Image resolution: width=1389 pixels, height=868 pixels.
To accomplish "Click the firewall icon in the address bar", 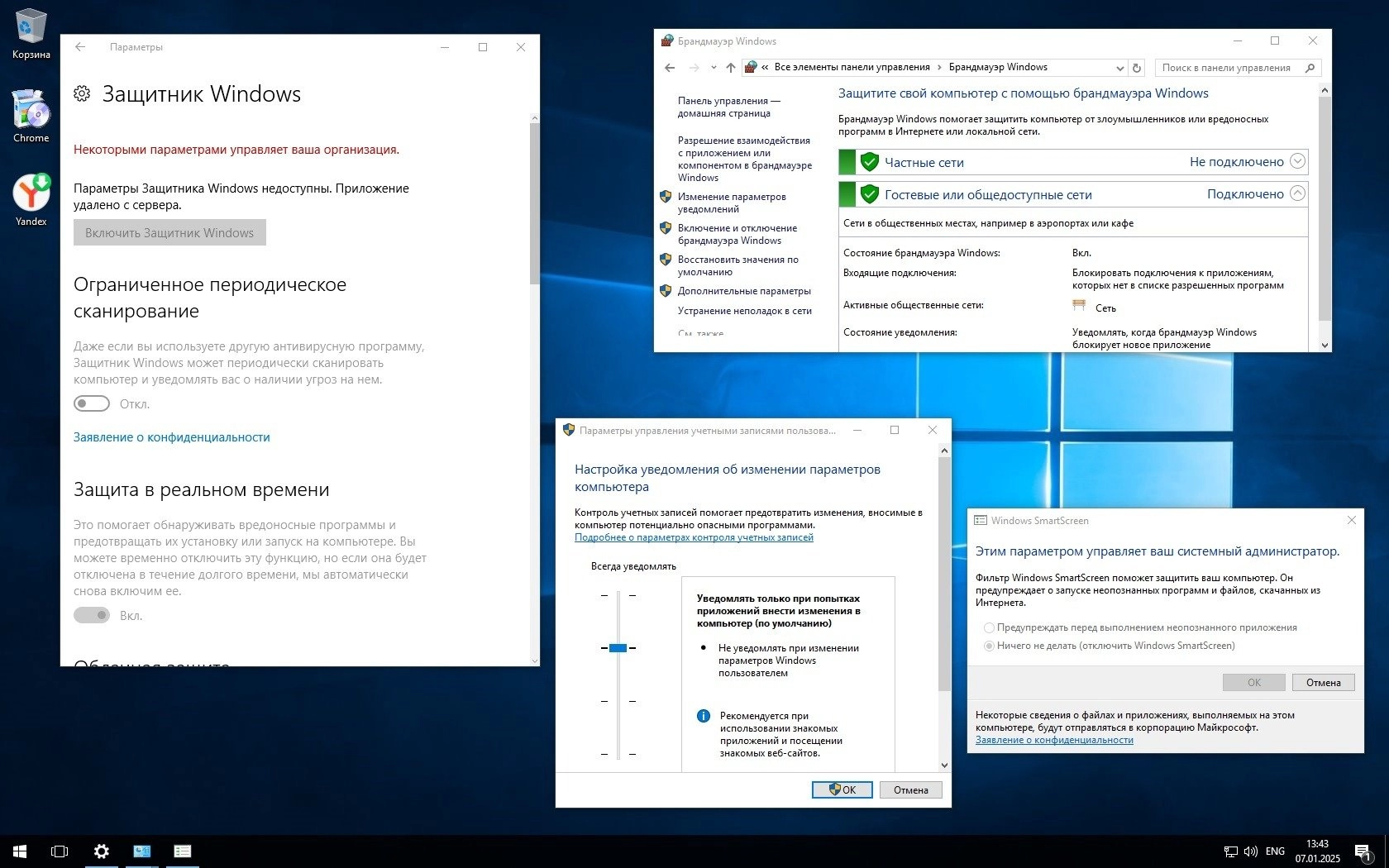I will point(751,67).
